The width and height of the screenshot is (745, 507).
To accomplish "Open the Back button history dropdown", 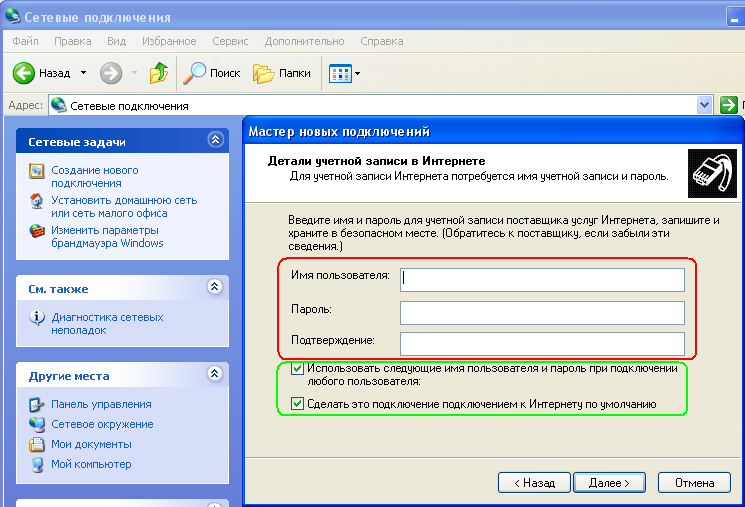I will coord(84,73).
